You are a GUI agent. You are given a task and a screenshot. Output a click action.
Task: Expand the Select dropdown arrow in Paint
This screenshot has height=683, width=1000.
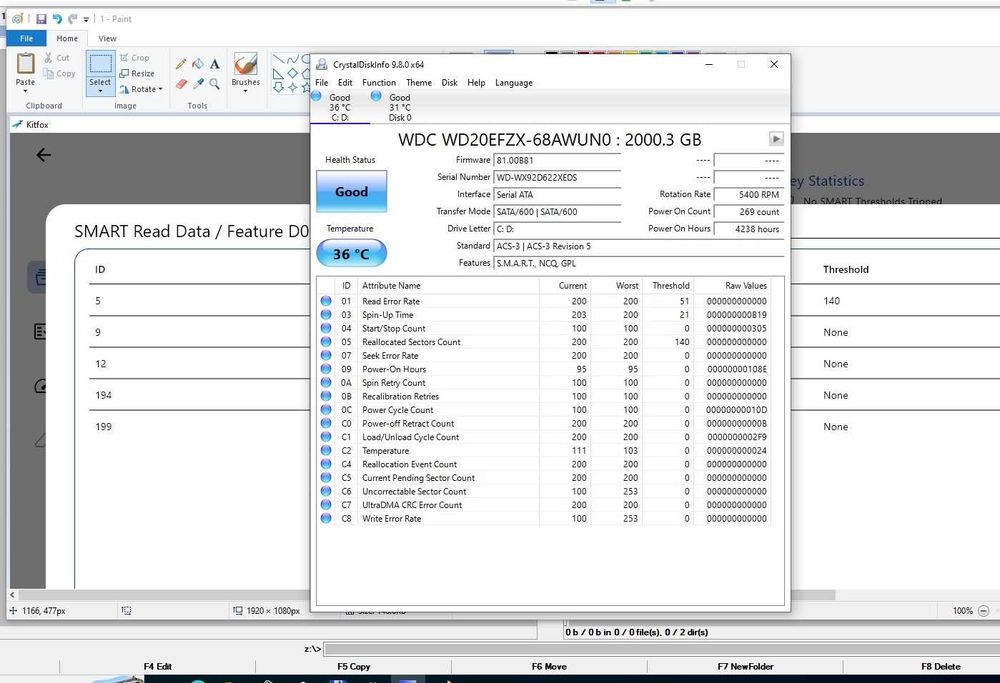click(100, 91)
